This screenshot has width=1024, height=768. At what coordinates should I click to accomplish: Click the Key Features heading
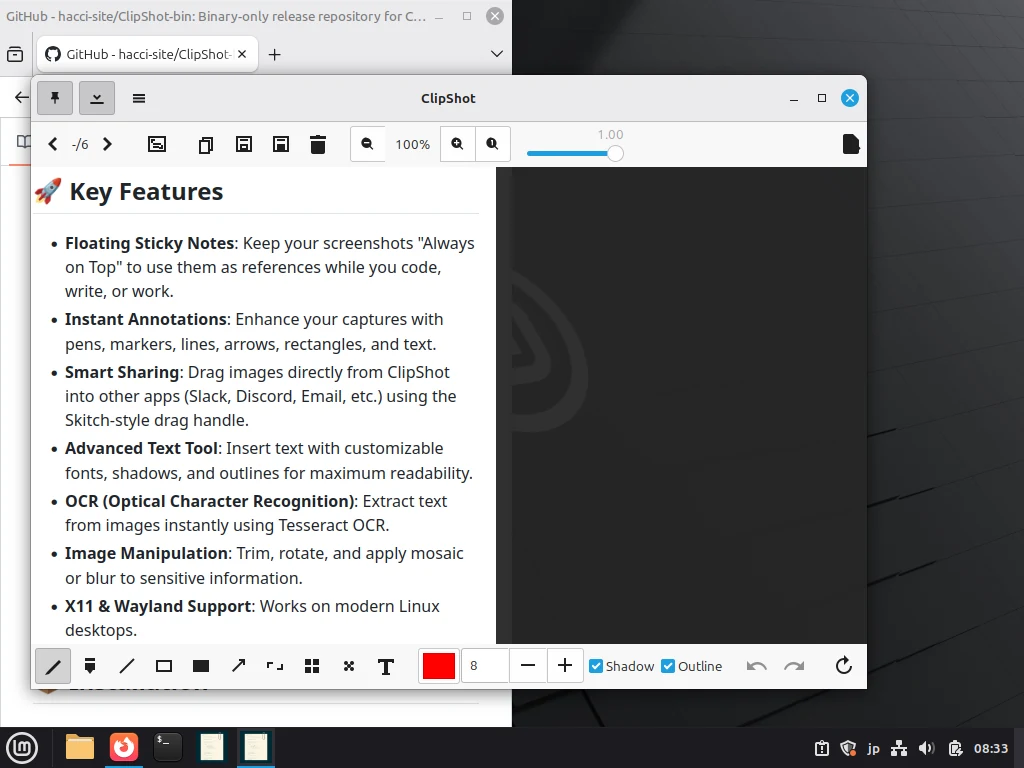point(146,191)
